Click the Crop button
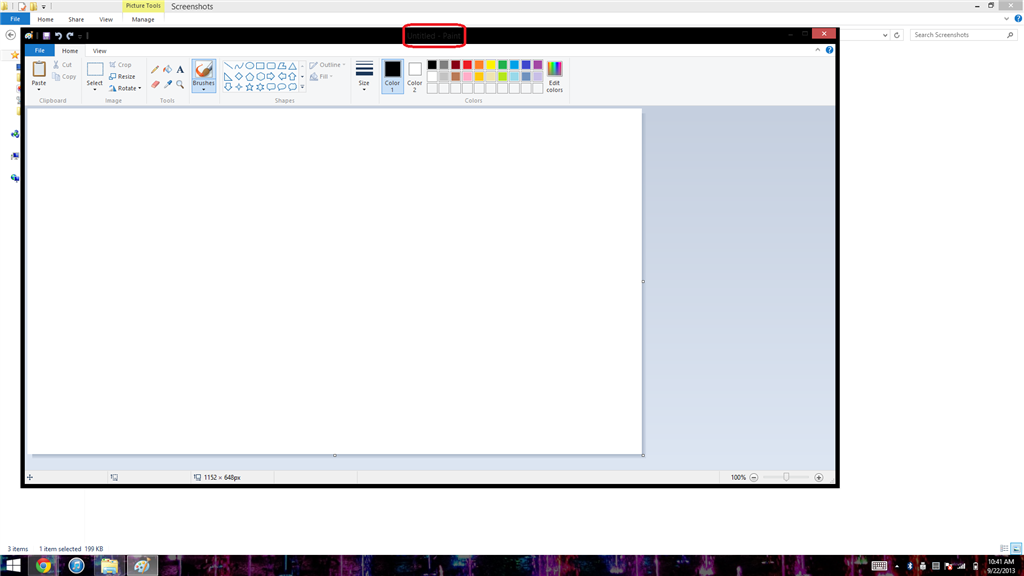Screen dimensions: 1024x576 (x=120, y=65)
